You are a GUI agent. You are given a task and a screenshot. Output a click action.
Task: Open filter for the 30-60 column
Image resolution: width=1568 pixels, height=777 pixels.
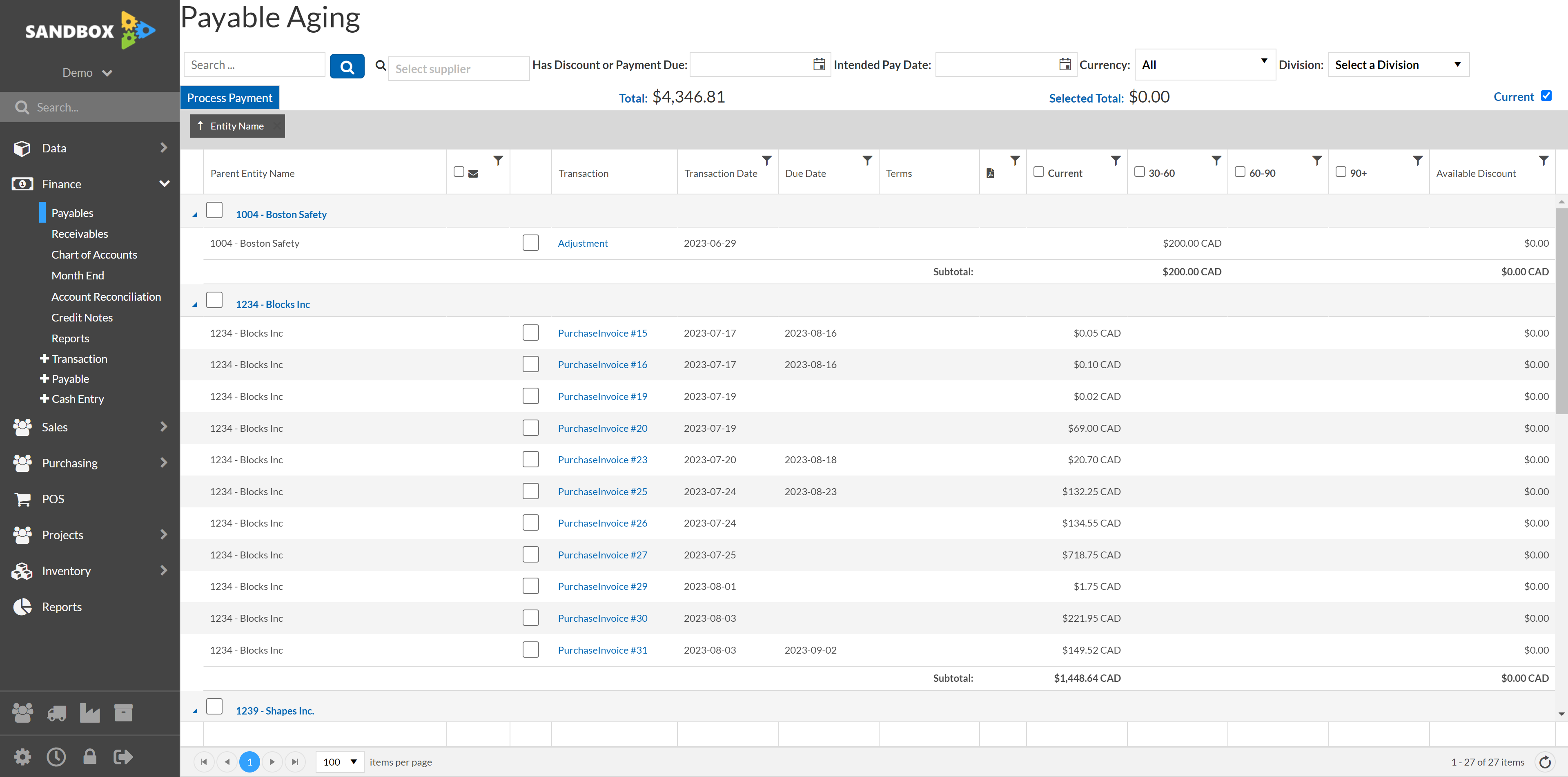(1216, 161)
